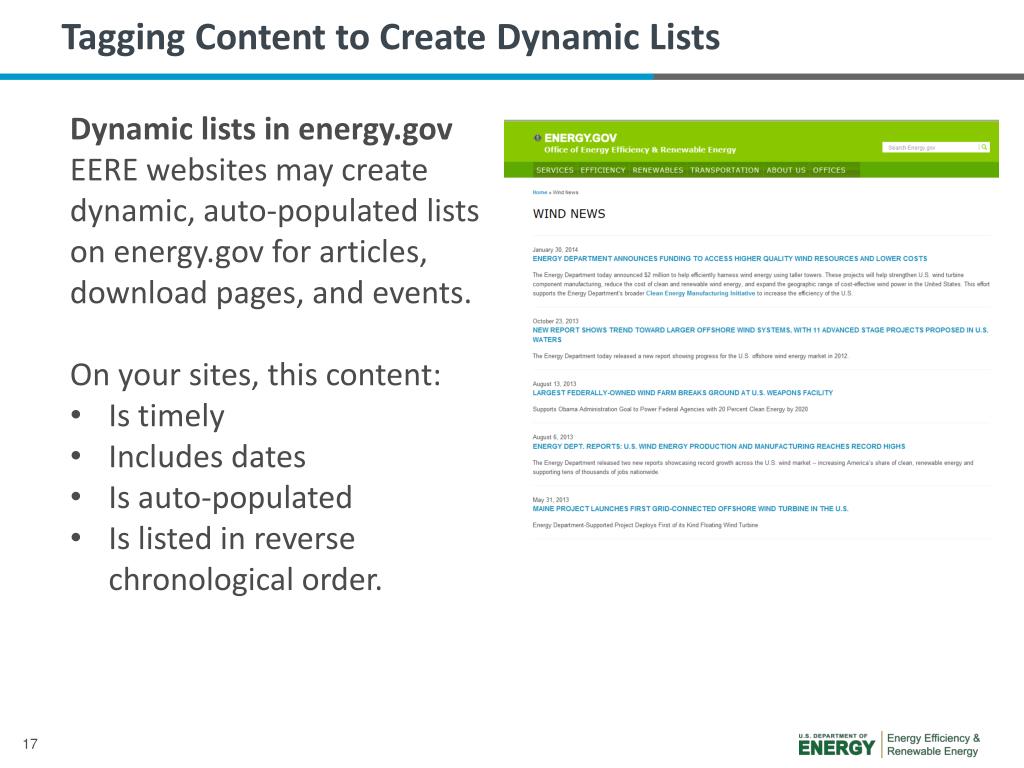
Task: Open Maine grid-connected offshore wind turbine article
Action: 690,508
